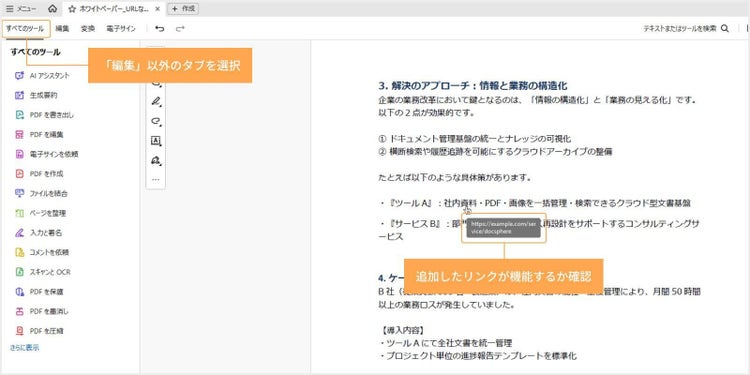The width and height of the screenshot is (750, 375).
Task: Select the highlighter pen quick tool
Action: [156, 101]
